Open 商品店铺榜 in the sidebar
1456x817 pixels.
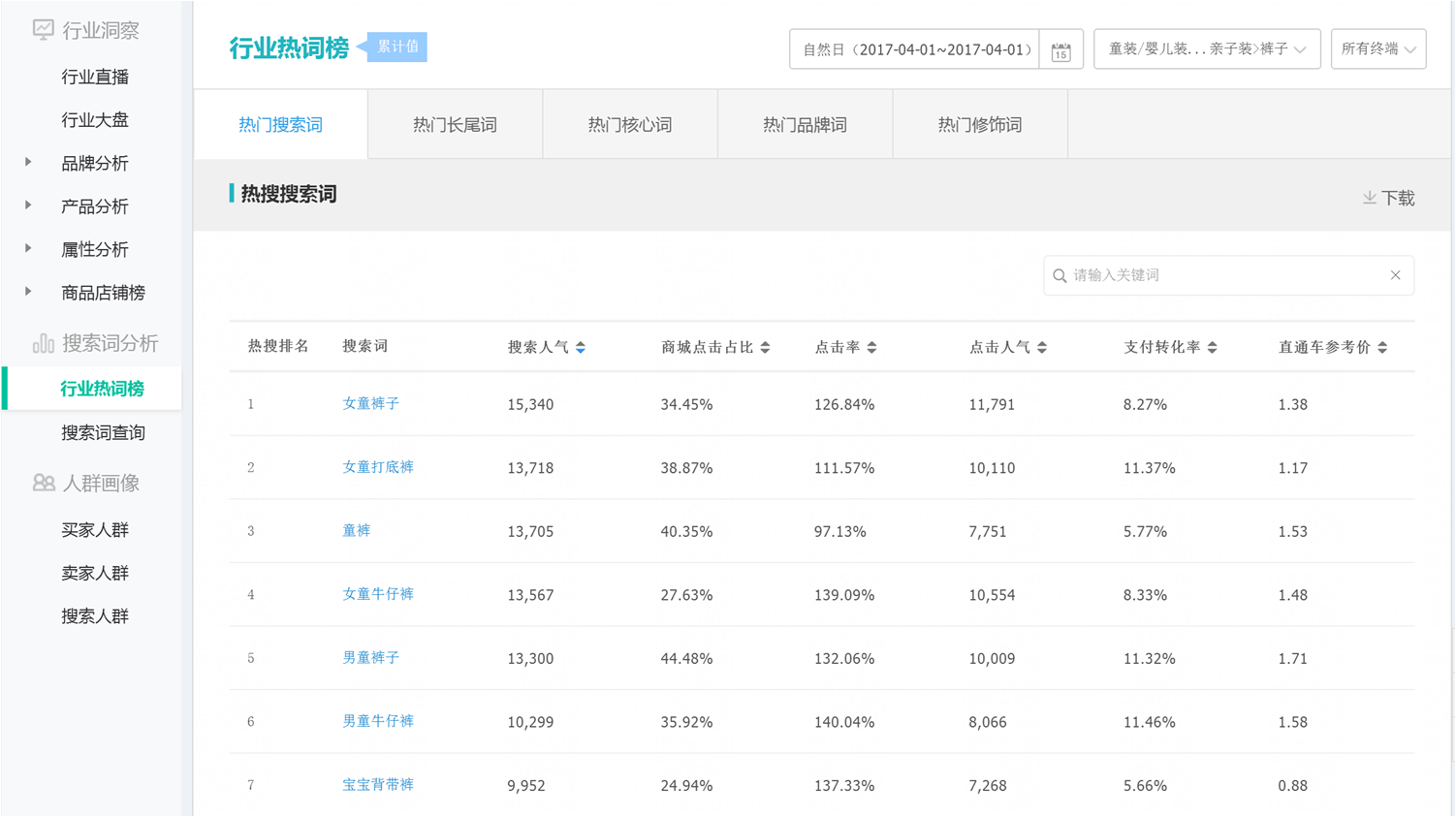(x=103, y=293)
